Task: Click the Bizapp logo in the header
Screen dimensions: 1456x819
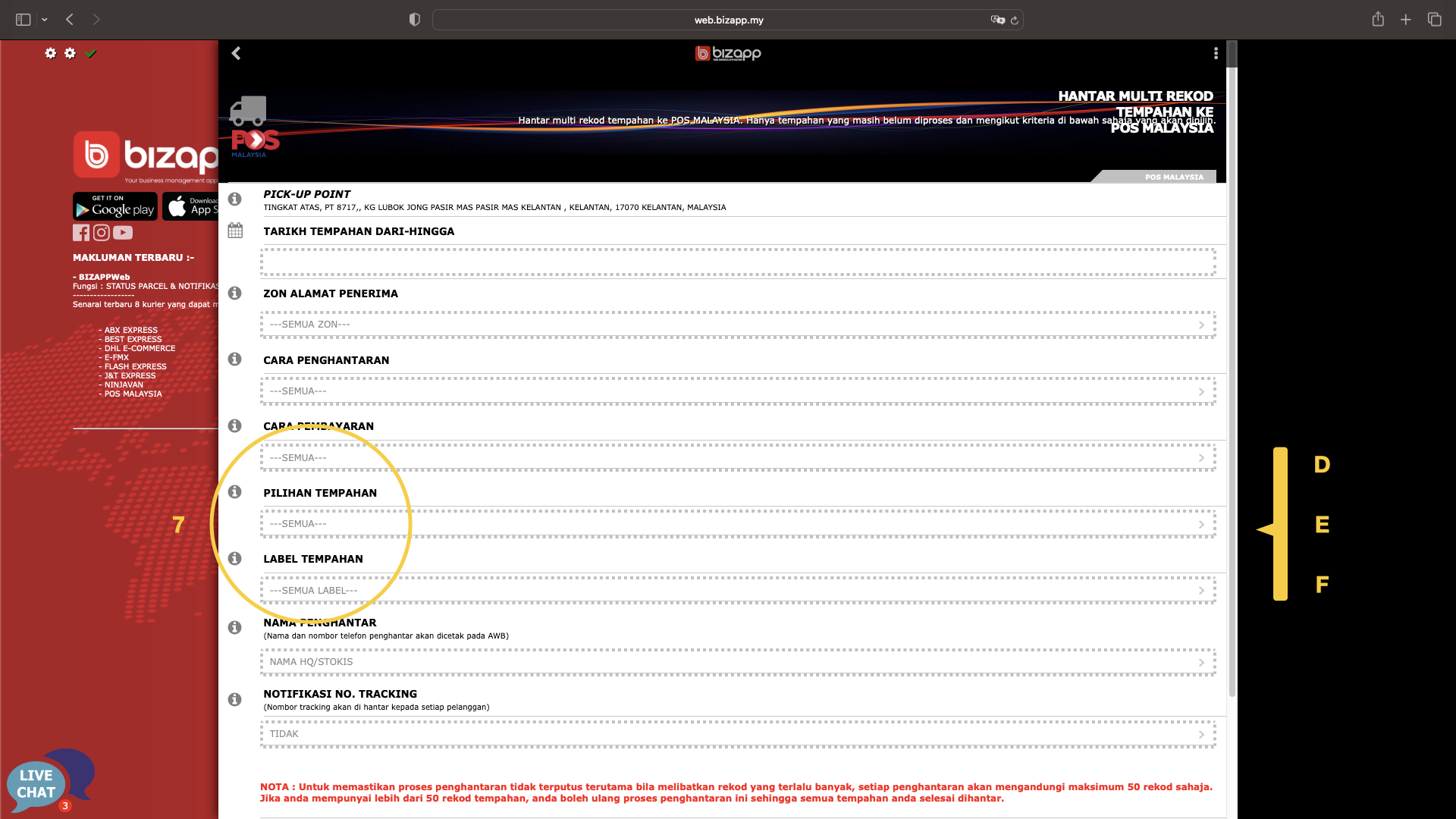Action: pos(728,53)
